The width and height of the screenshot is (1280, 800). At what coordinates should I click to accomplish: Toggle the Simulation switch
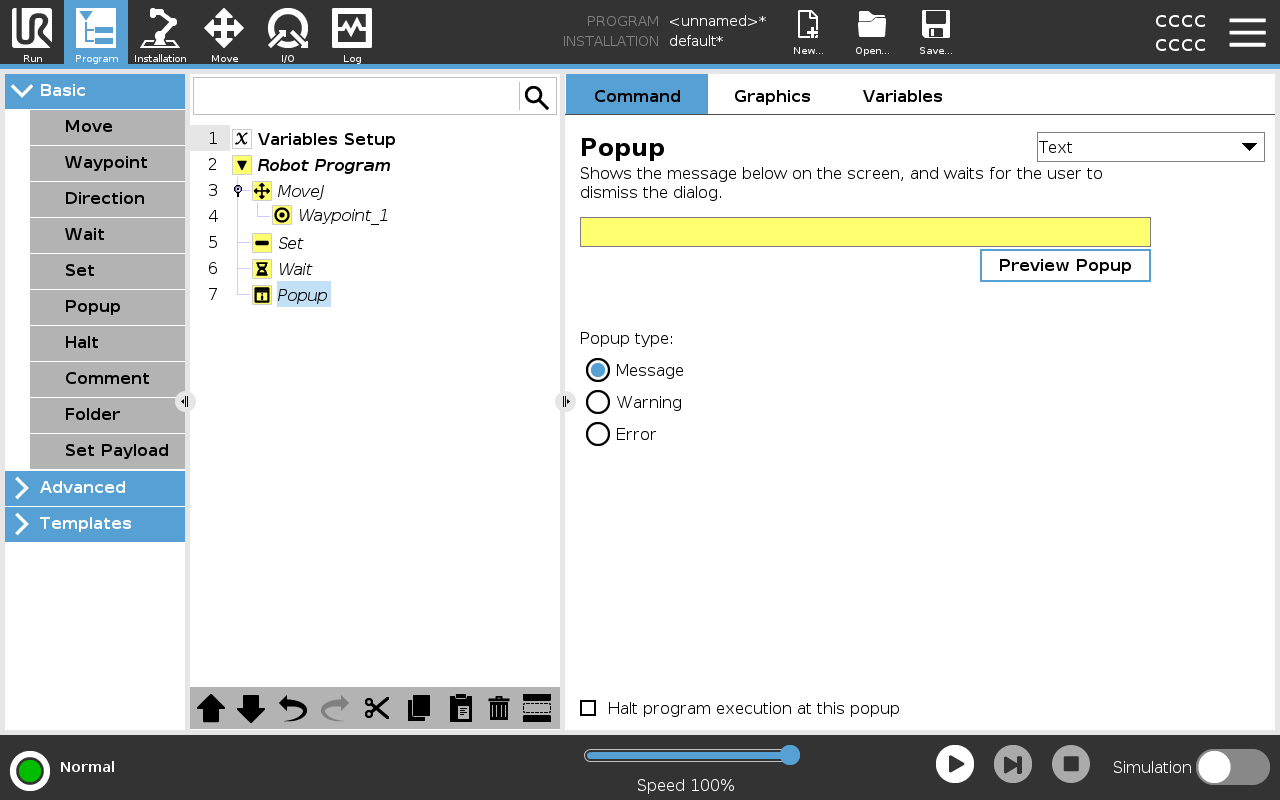coord(1232,767)
